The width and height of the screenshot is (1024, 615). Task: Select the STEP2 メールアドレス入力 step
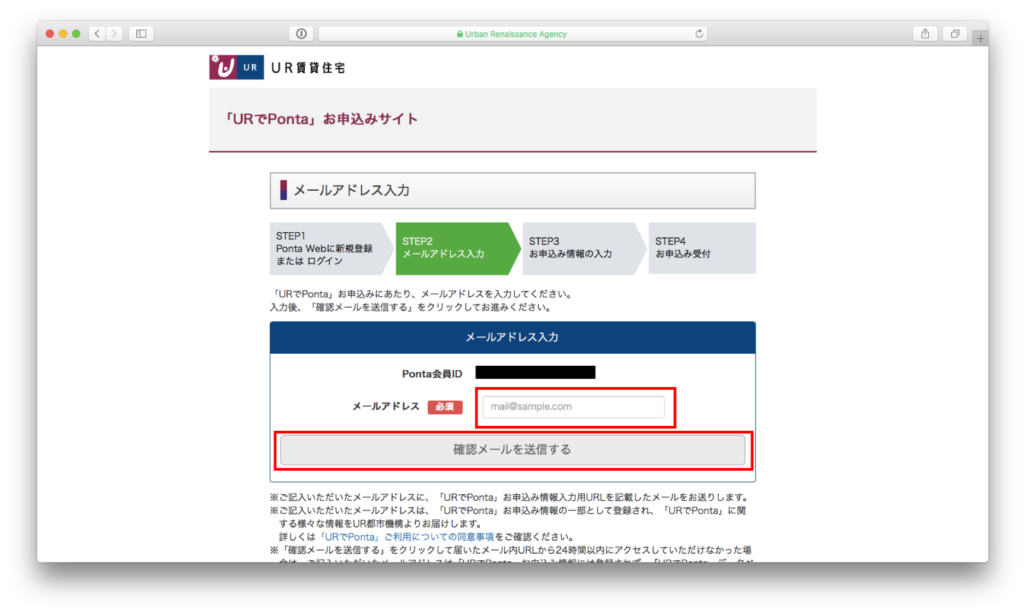[458, 248]
